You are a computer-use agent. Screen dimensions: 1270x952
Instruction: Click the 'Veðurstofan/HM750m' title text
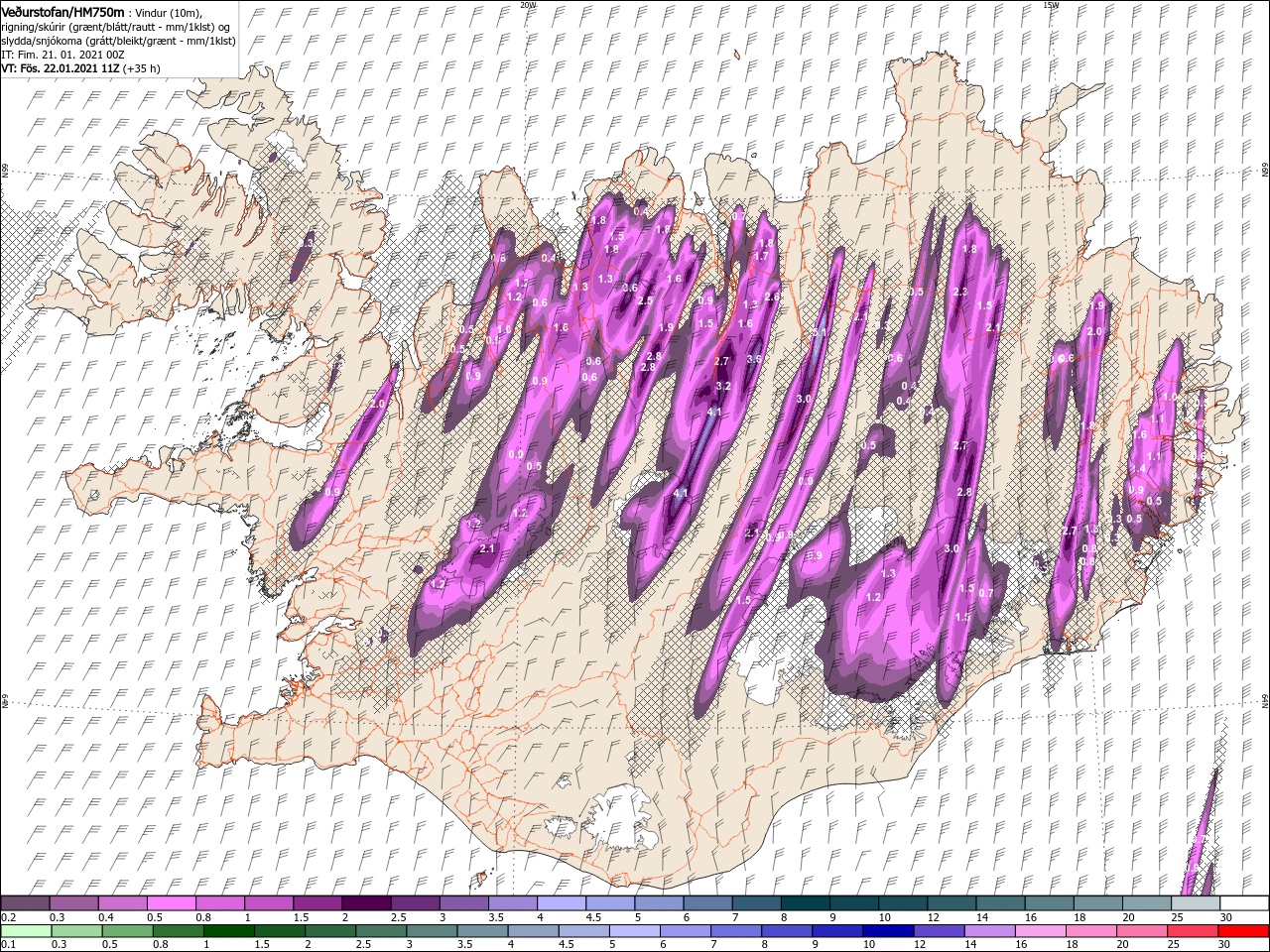click(x=63, y=11)
